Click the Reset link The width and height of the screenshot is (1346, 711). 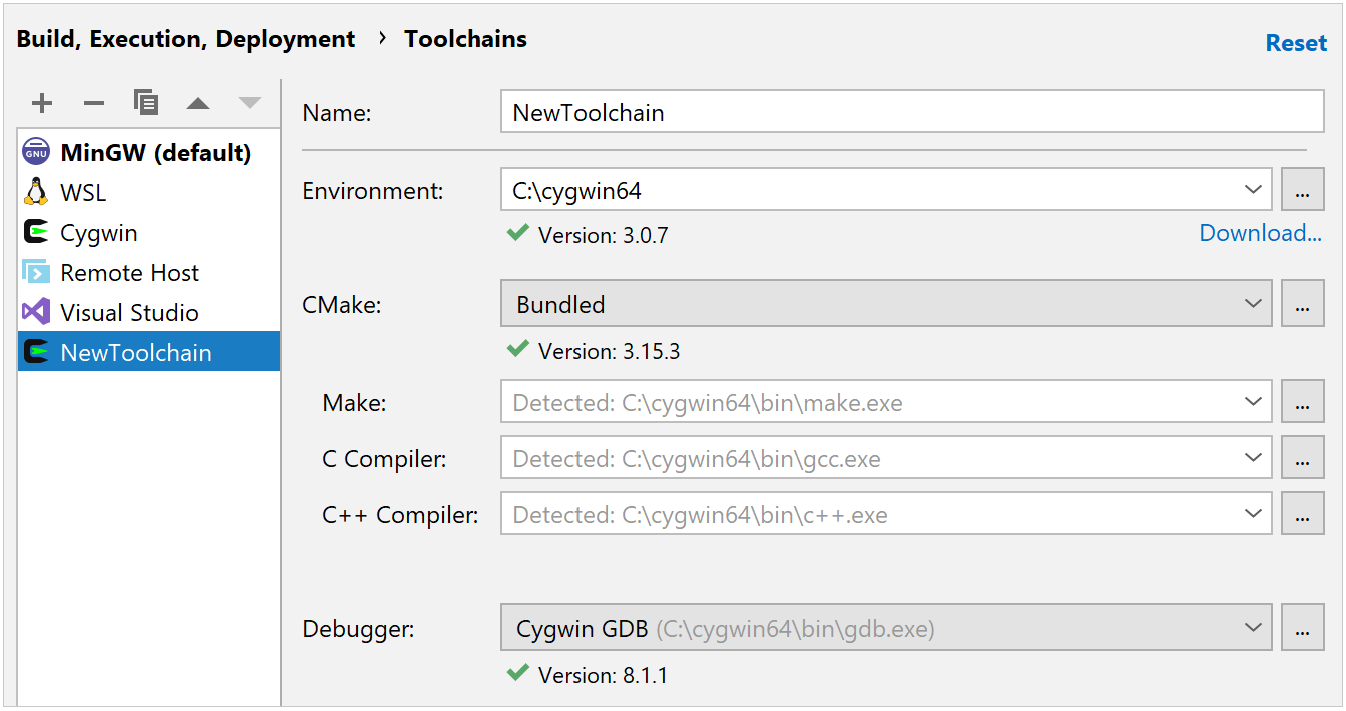1296,43
